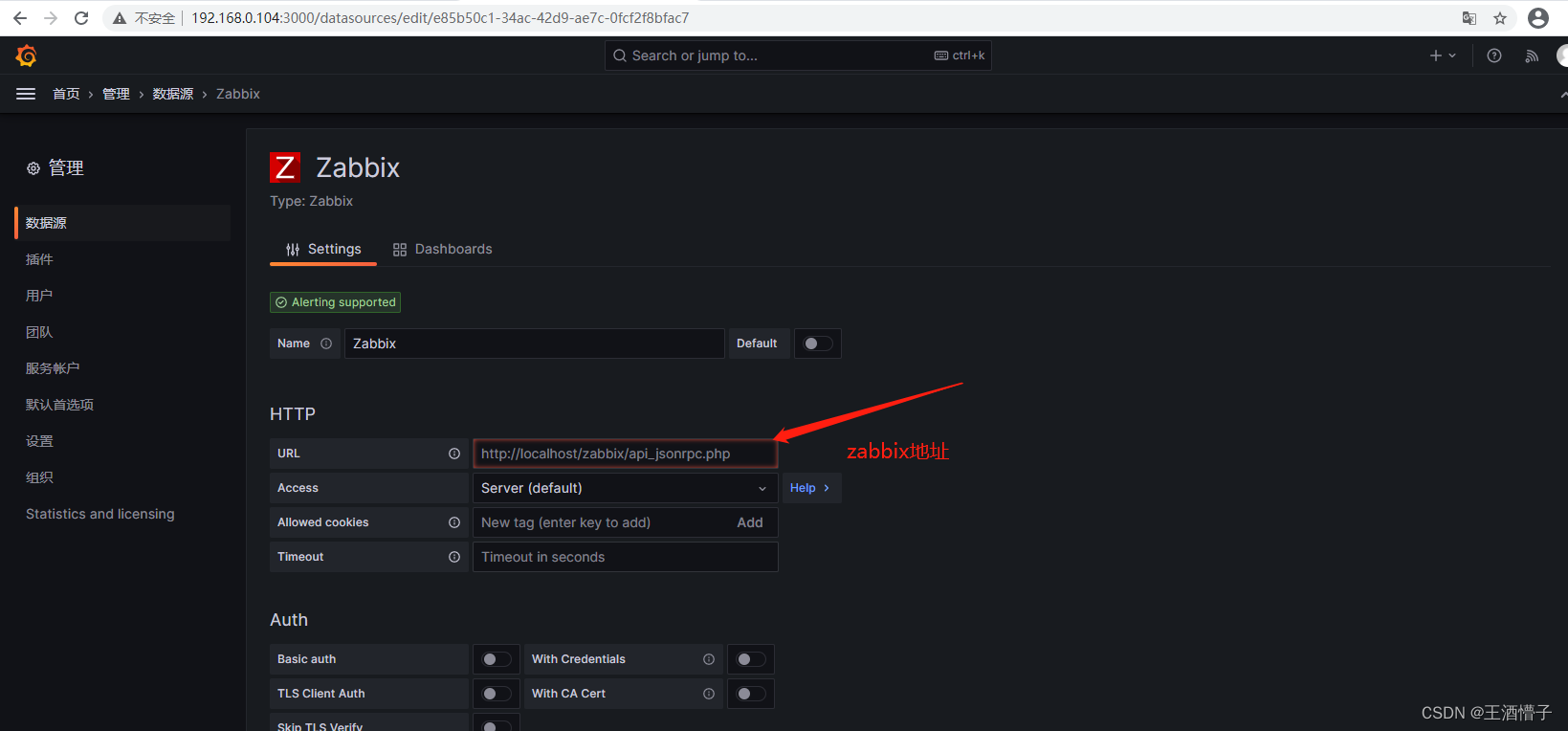
Task: Enable the With CA Cert switch
Action: (751, 694)
